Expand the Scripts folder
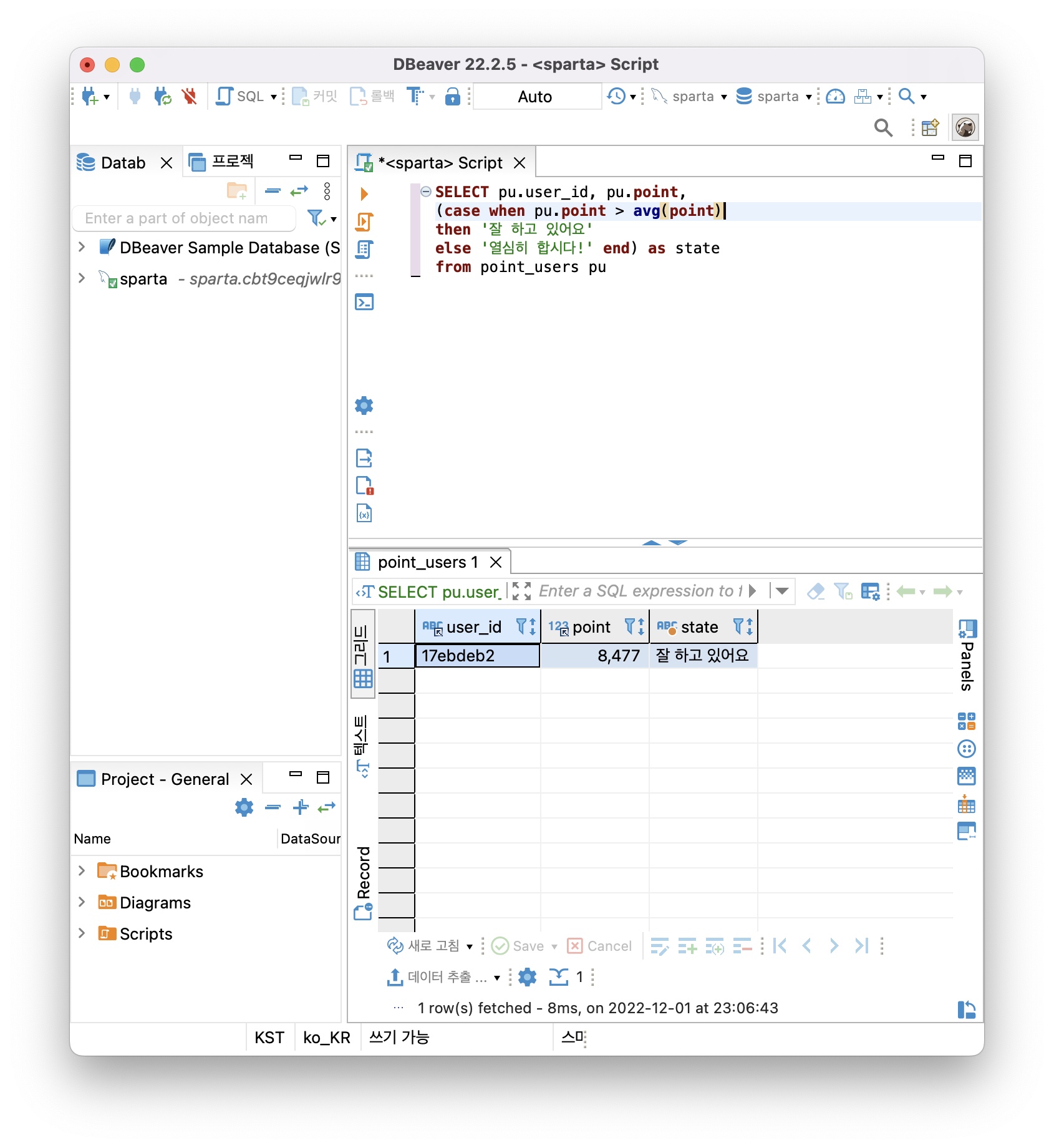Image resolution: width=1054 pixels, height=1148 pixels. coord(82,933)
